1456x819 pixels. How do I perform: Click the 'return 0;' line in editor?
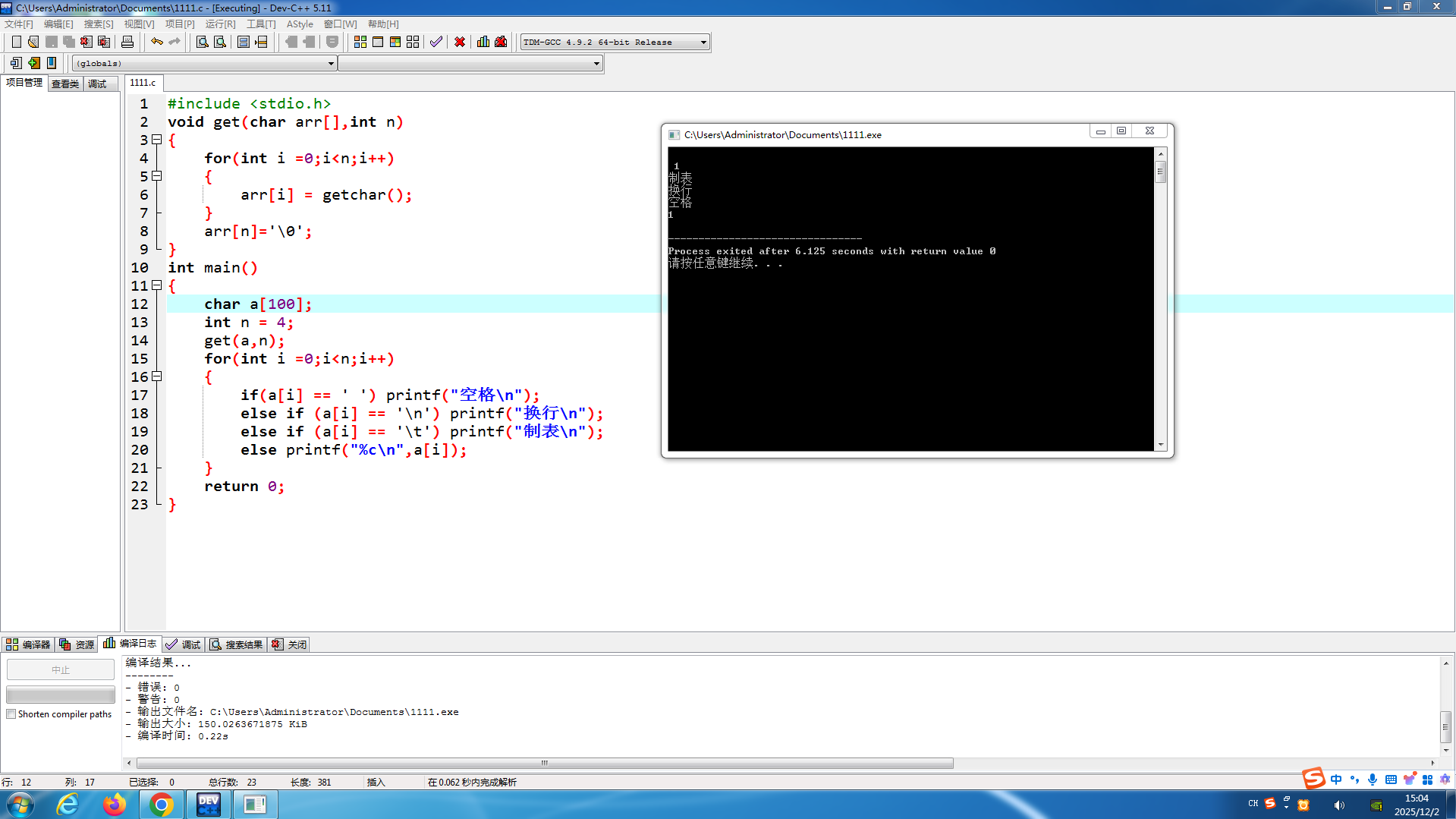tap(244, 486)
